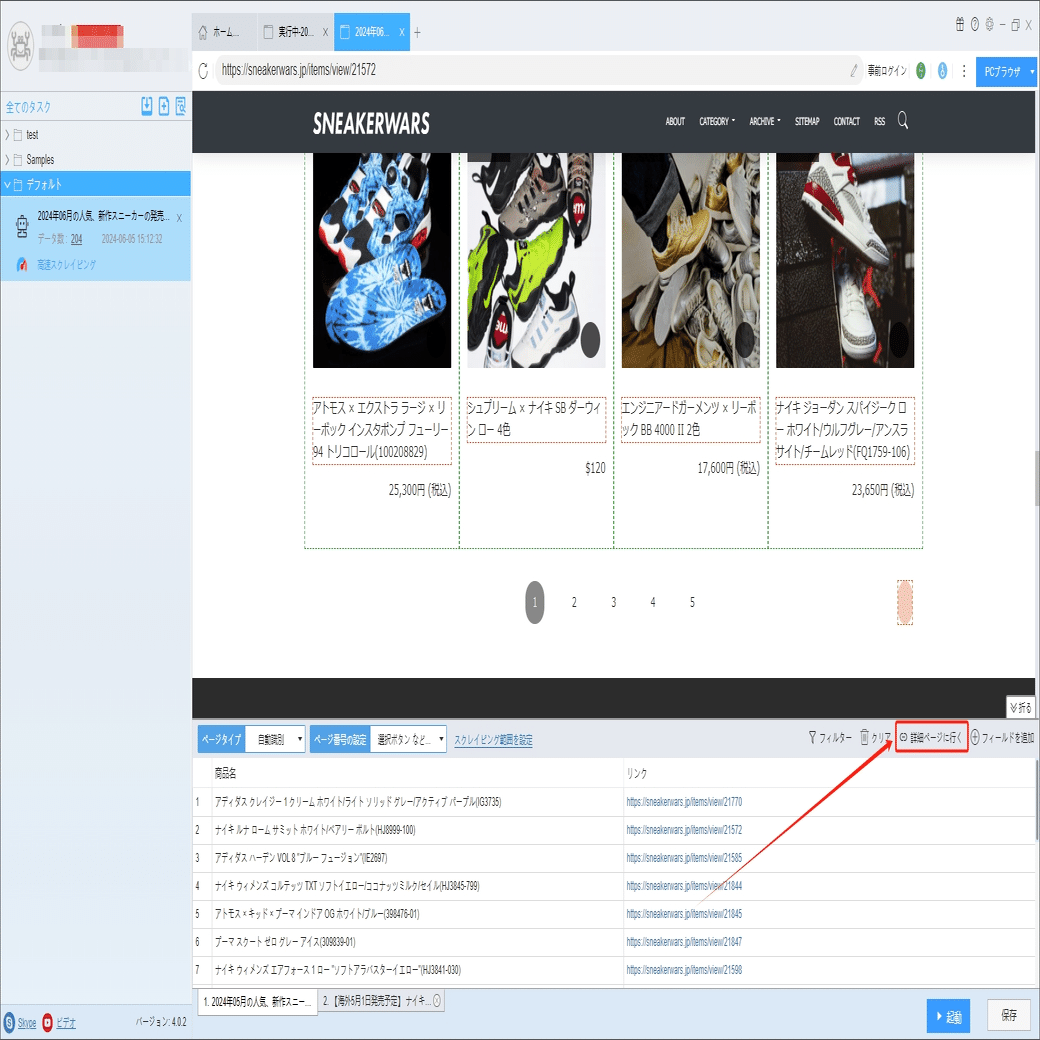Click ABOUT in the site navigation
The image size is (1040, 1040).
point(675,121)
